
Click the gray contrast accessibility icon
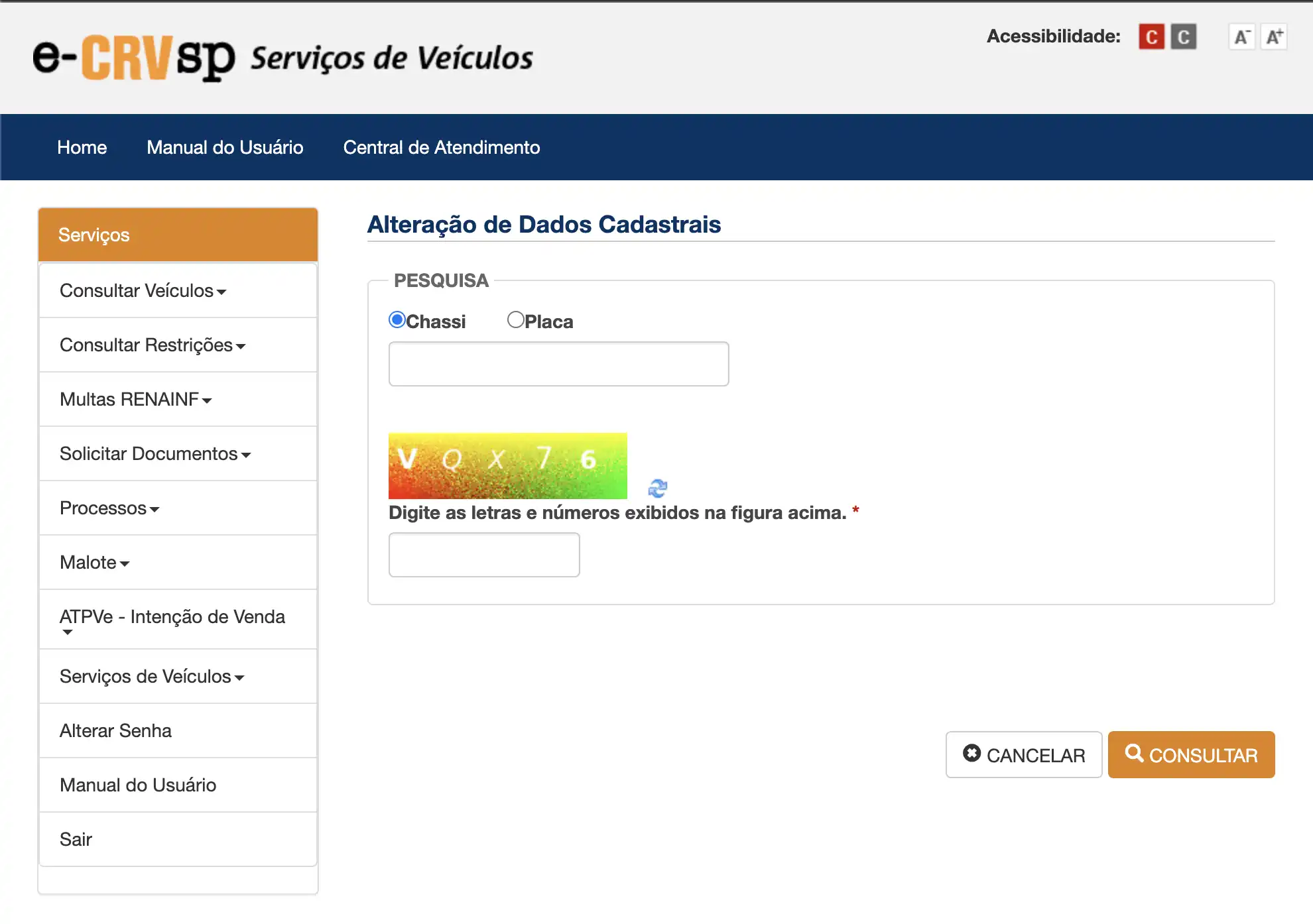1183,37
